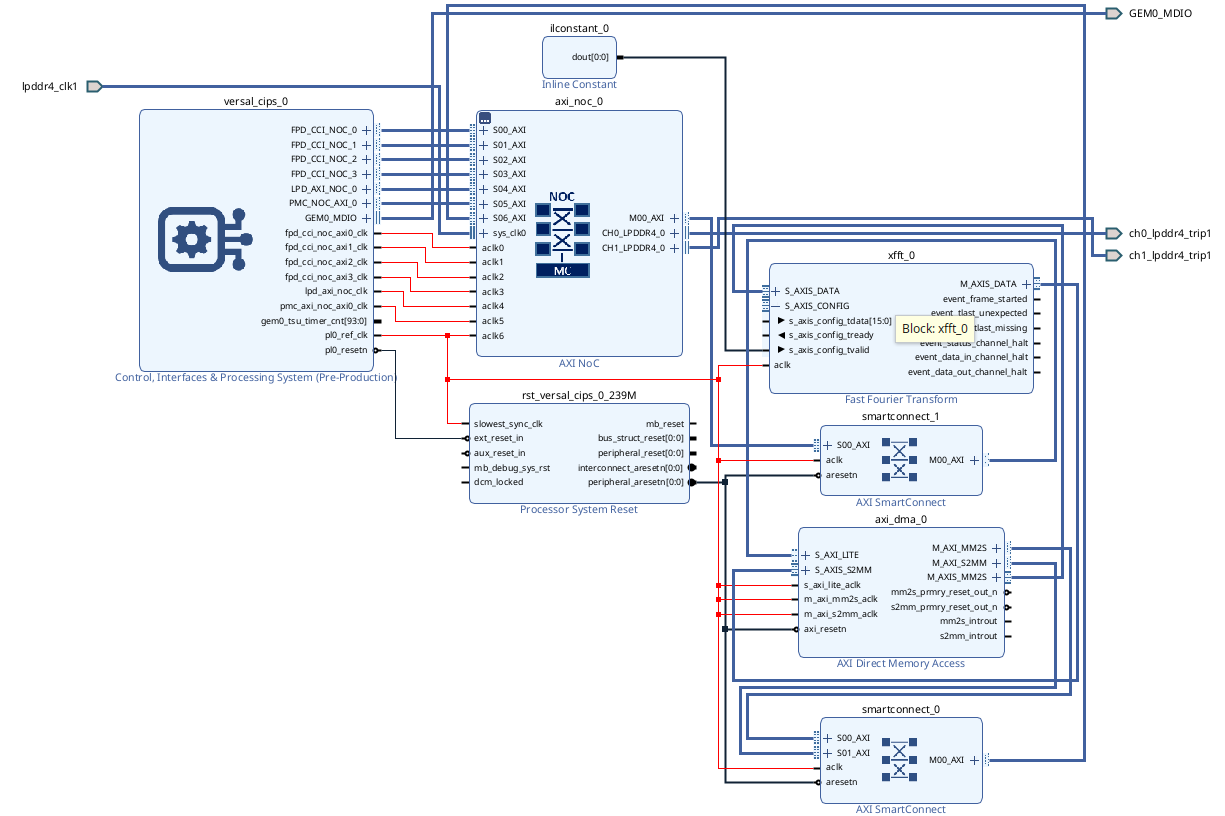Click the NOC MC graphic in axi_noc_0
This screenshot has width=1225, height=816.
pyautogui.click(x=562, y=234)
